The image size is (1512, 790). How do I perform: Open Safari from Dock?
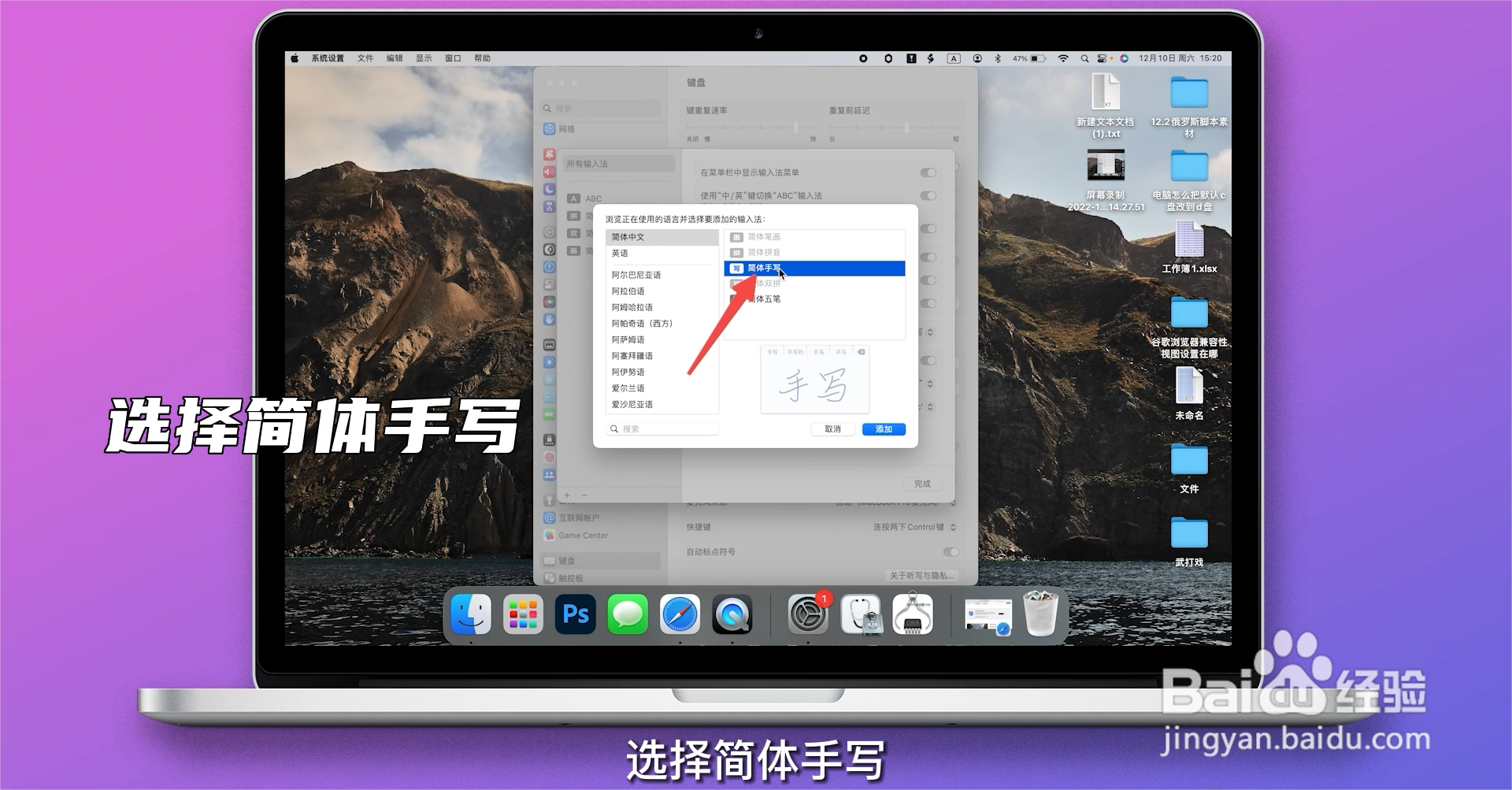[680, 614]
